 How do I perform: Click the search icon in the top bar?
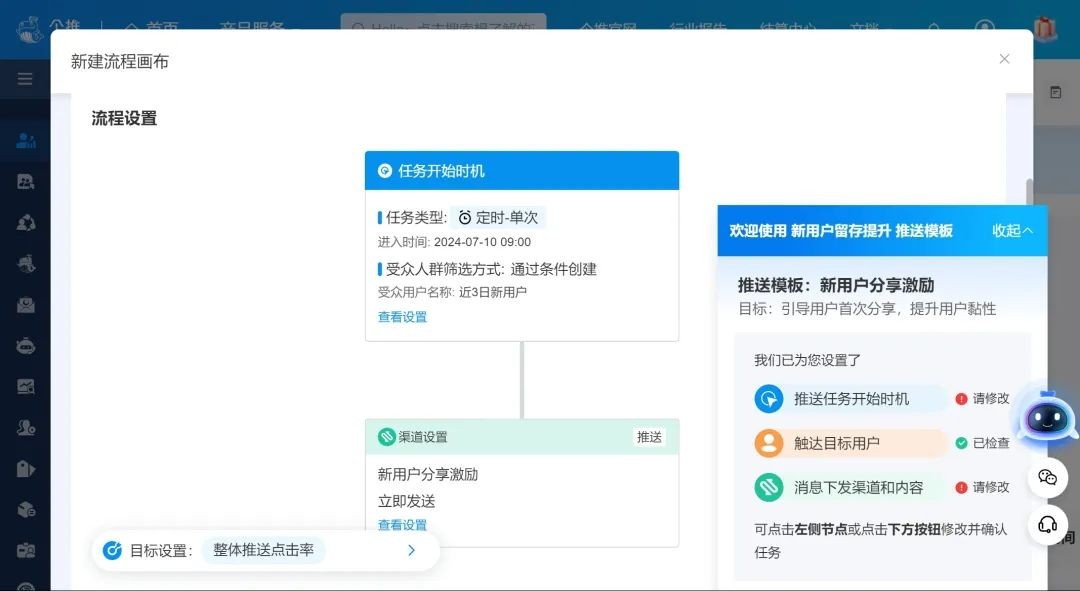click(x=935, y=28)
